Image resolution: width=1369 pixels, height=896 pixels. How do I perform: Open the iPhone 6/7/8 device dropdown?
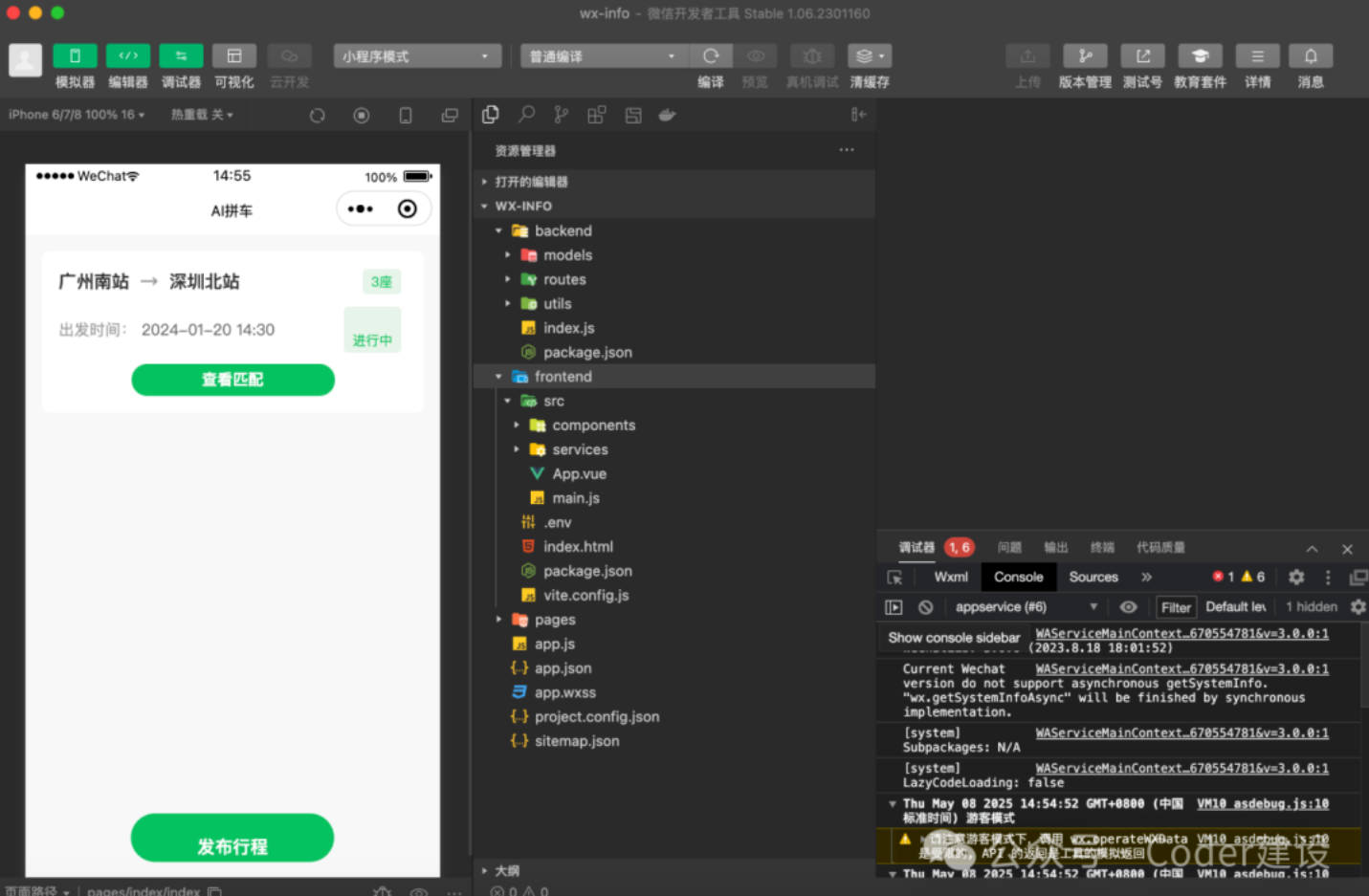click(x=77, y=115)
